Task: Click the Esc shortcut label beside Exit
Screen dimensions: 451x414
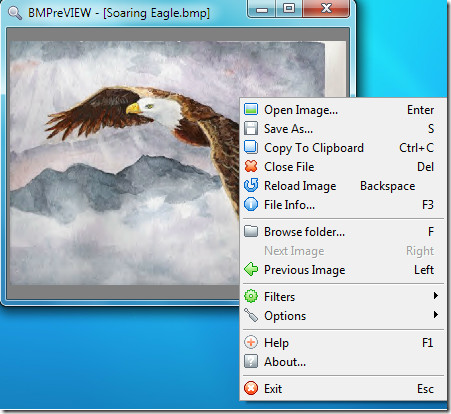Action: tap(425, 388)
